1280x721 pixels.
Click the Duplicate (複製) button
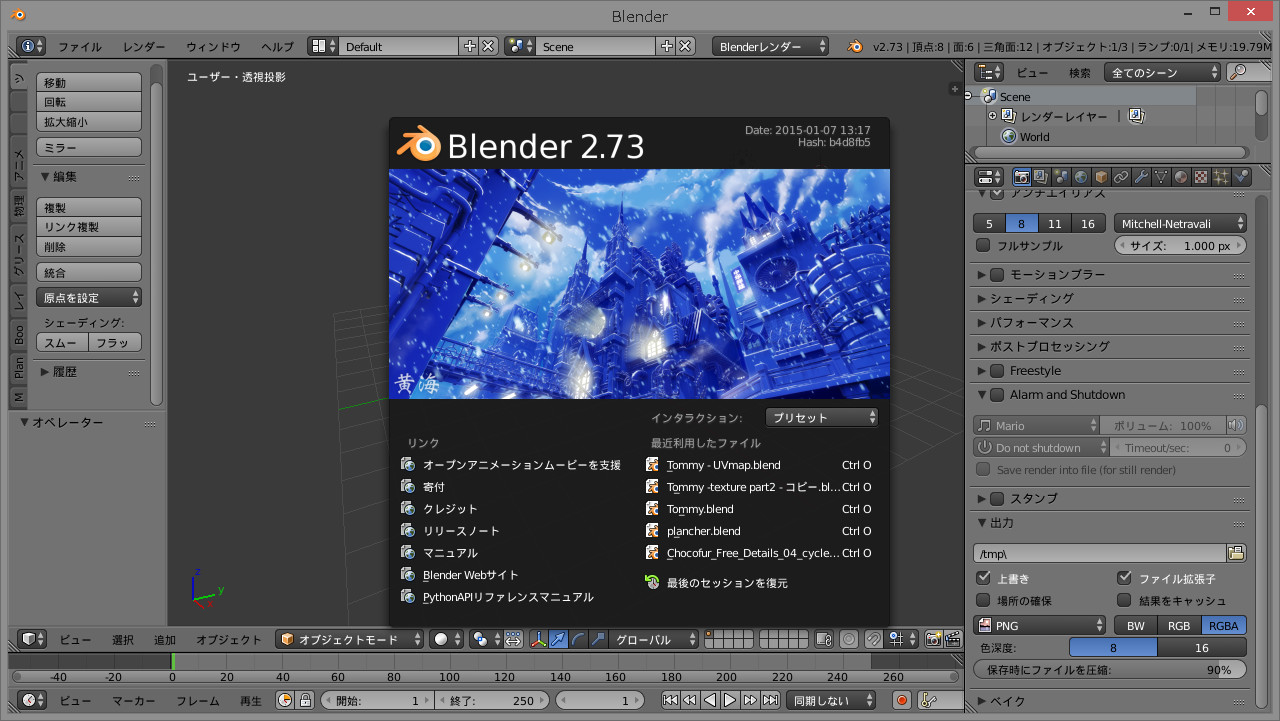(89, 207)
